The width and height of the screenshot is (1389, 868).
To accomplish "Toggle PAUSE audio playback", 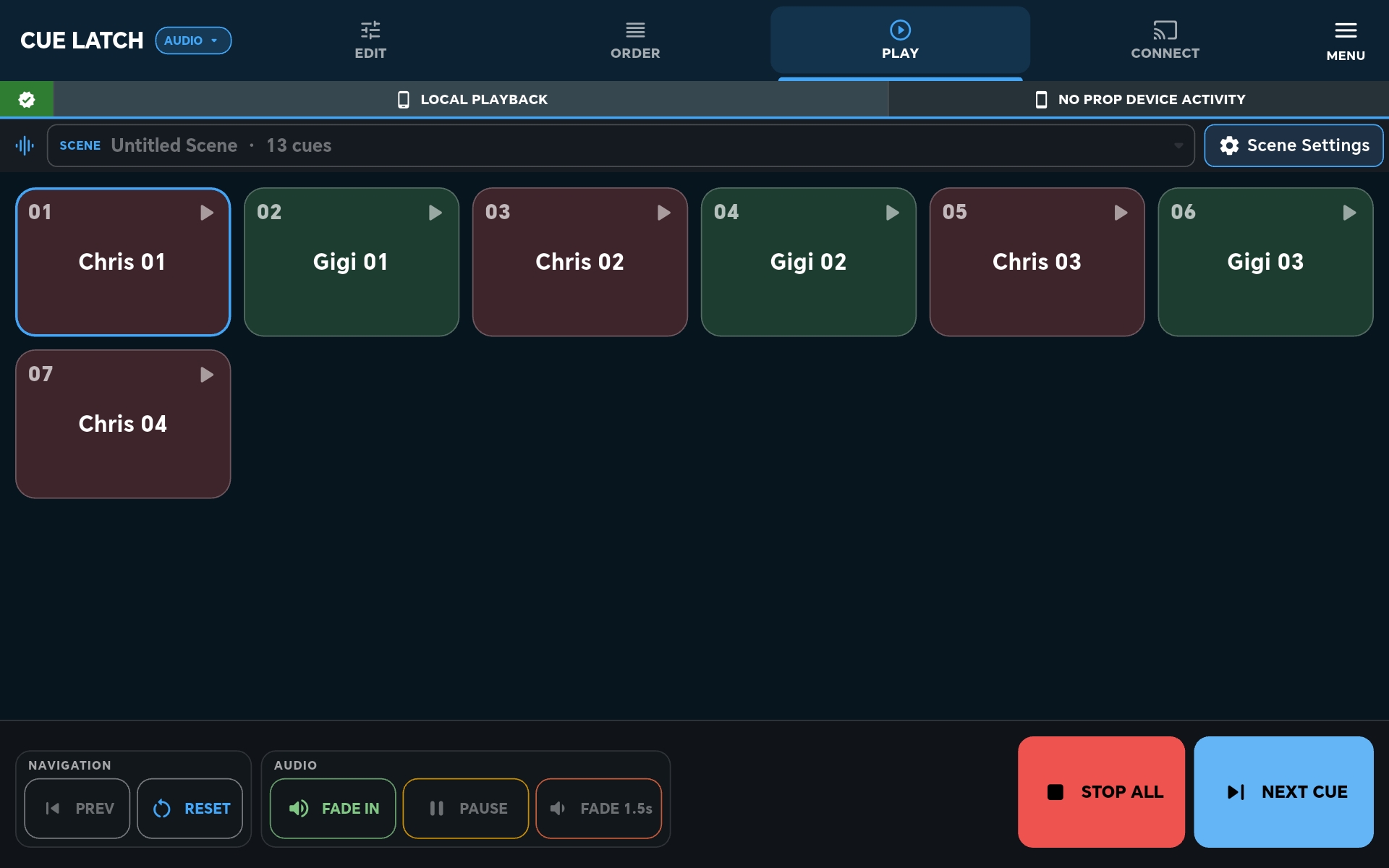I will click(x=466, y=809).
